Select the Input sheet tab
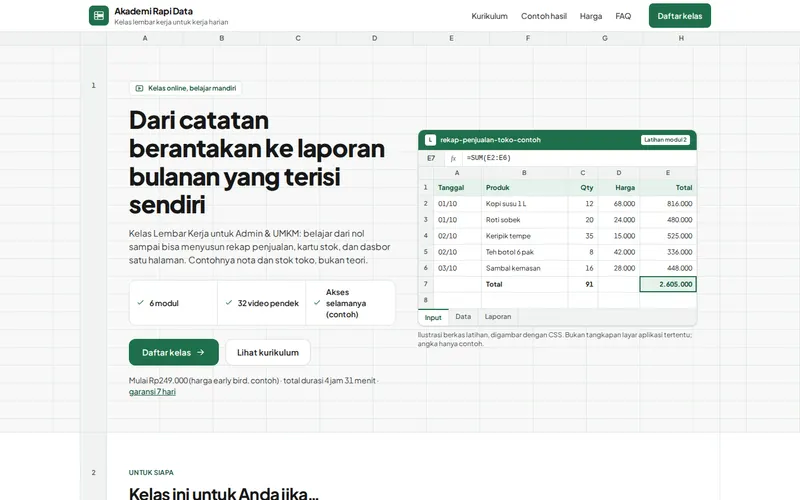This screenshot has width=800, height=500. tap(433, 317)
